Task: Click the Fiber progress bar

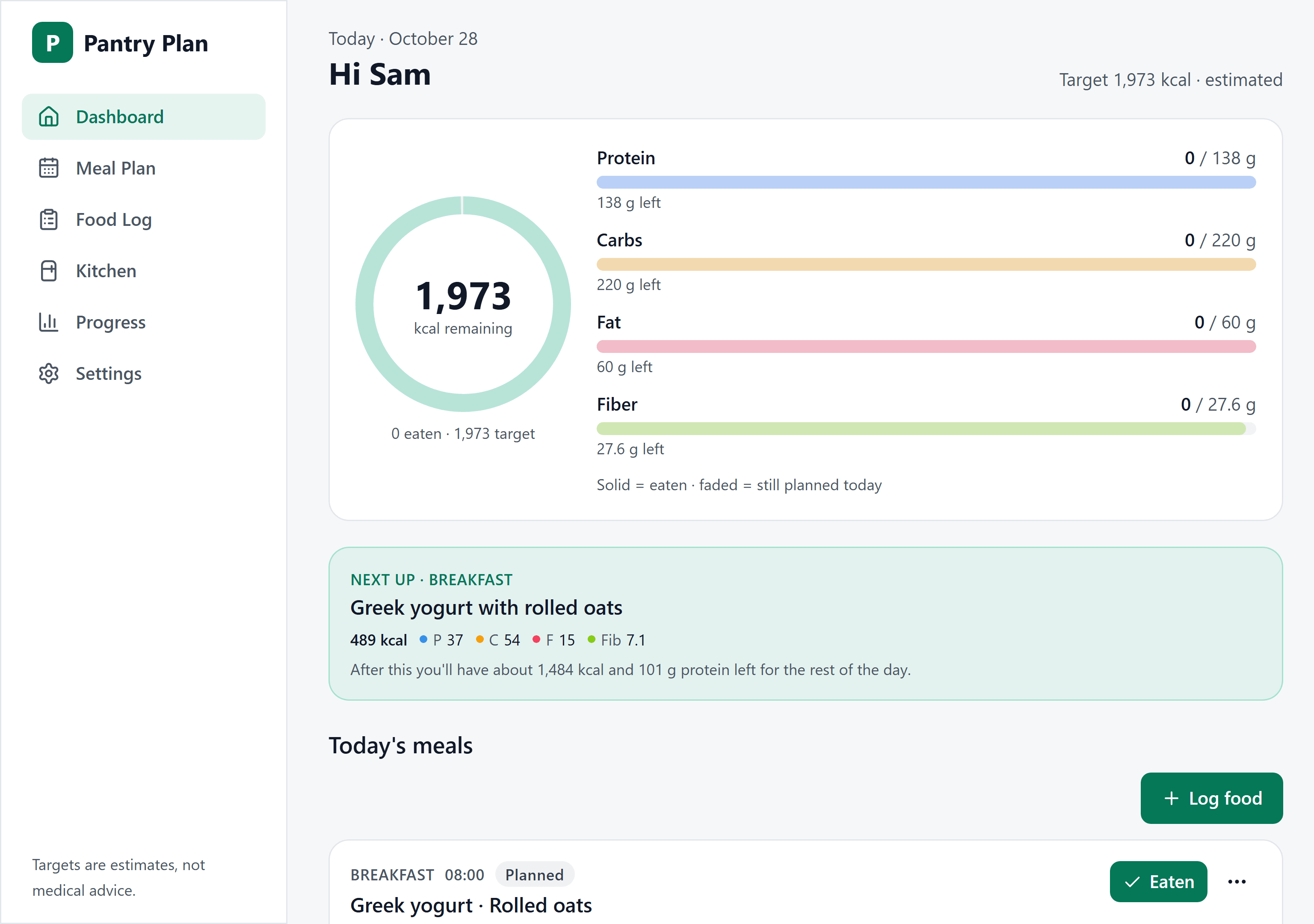Action: tap(926, 429)
